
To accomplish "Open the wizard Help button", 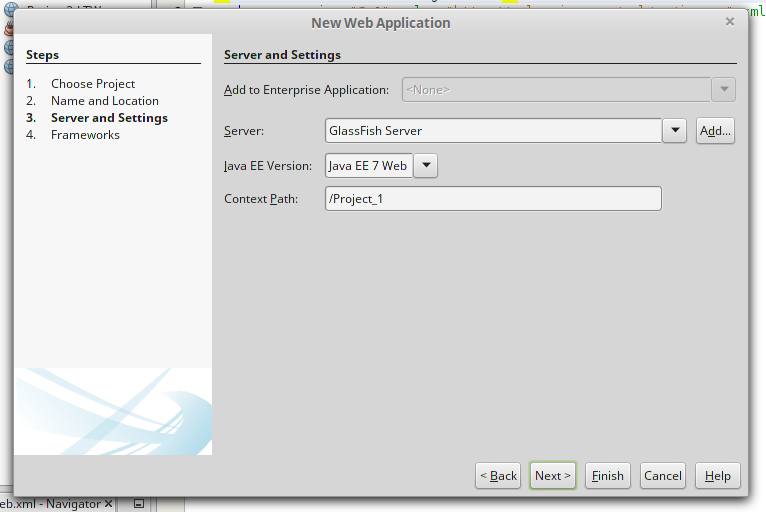I will coord(718,476).
